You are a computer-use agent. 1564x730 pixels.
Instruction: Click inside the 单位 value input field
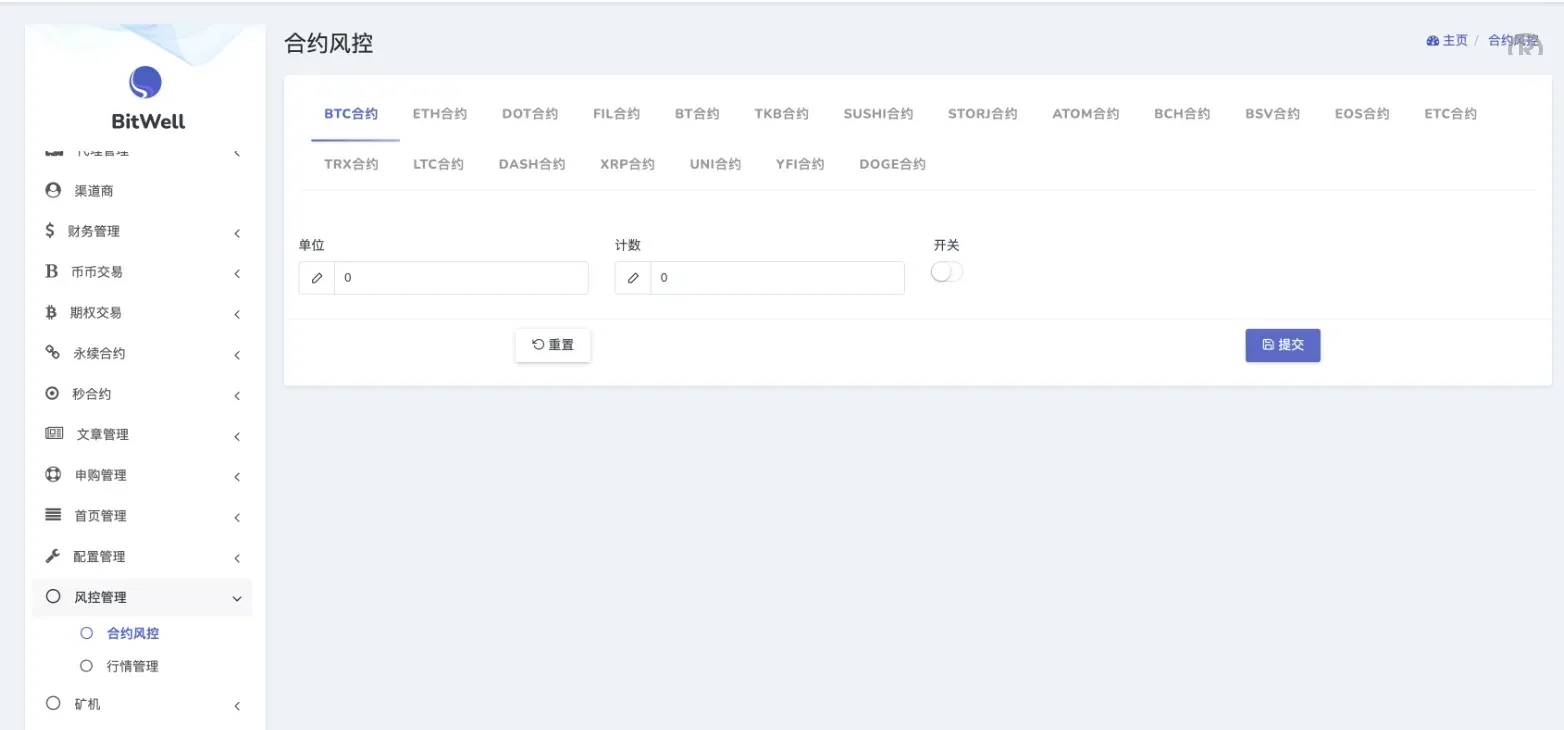tap(460, 277)
